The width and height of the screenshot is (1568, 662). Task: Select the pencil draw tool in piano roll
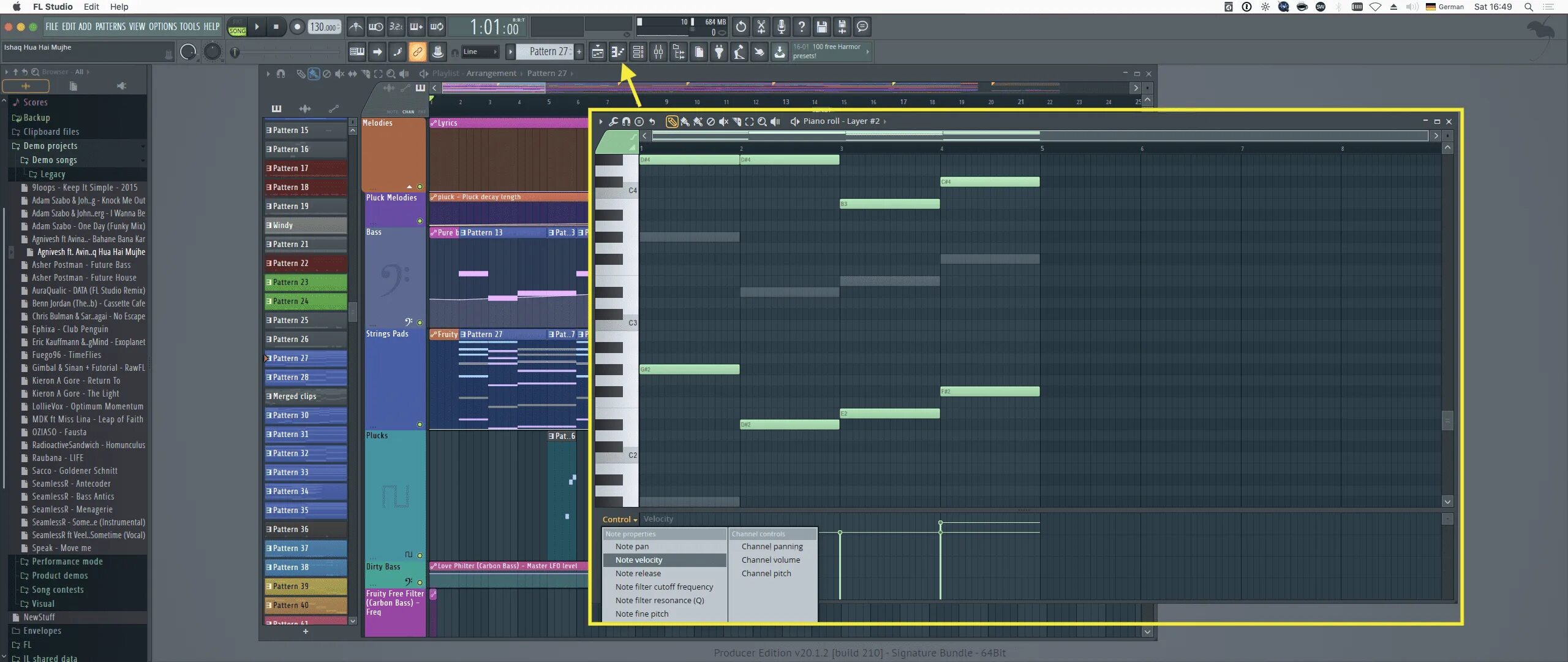click(x=672, y=121)
